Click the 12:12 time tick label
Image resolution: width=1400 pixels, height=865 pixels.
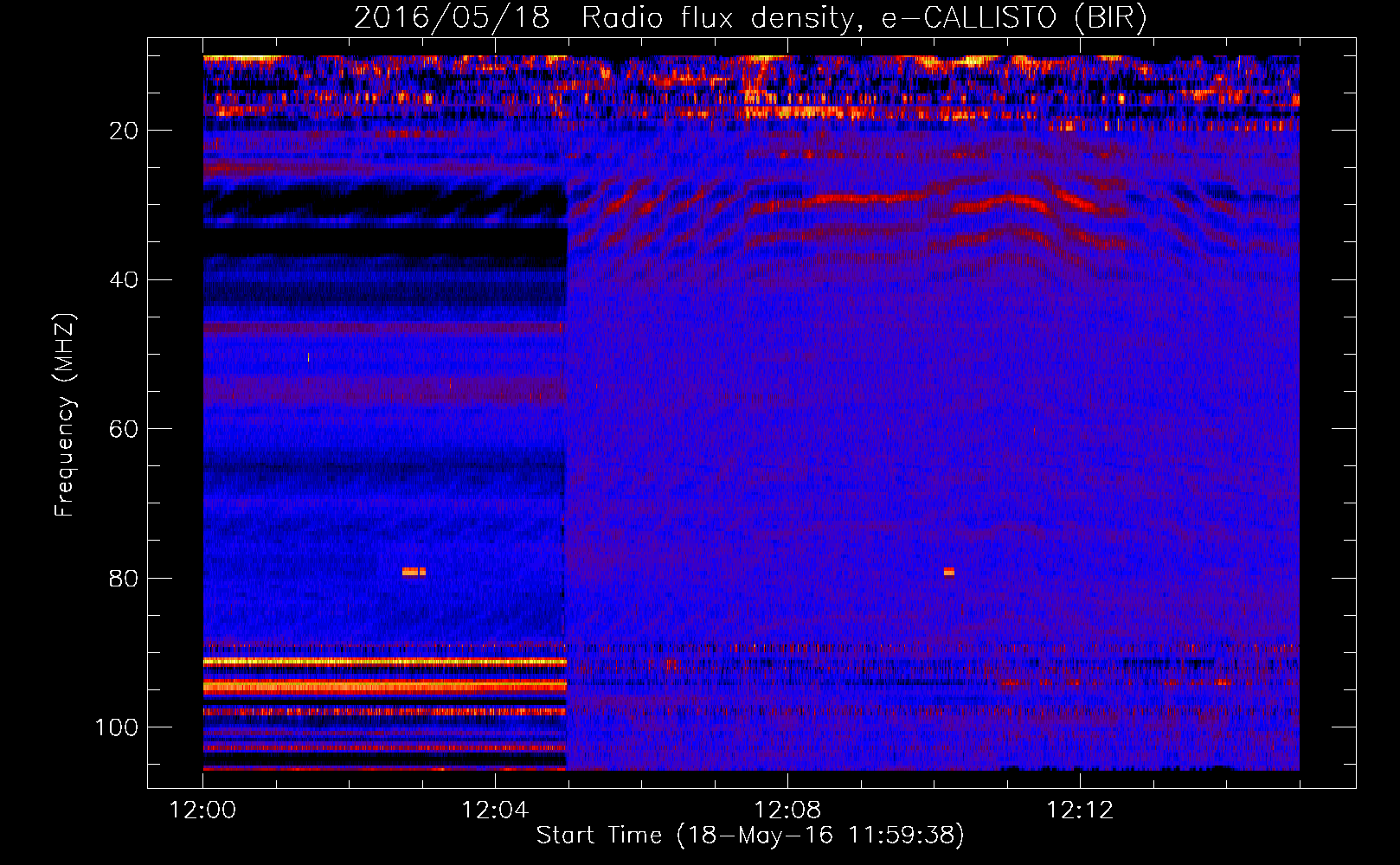click(1080, 811)
